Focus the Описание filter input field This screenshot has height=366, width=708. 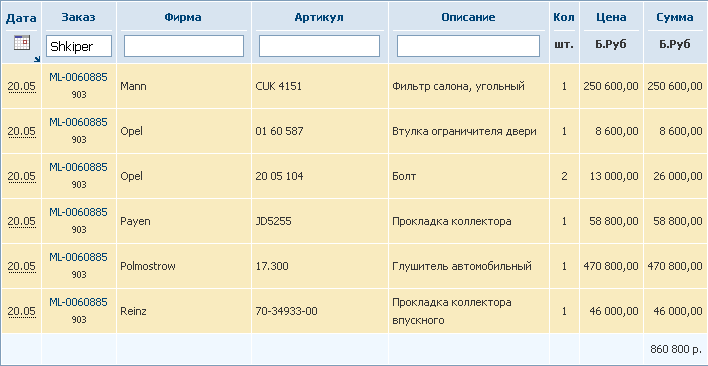coord(468,46)
